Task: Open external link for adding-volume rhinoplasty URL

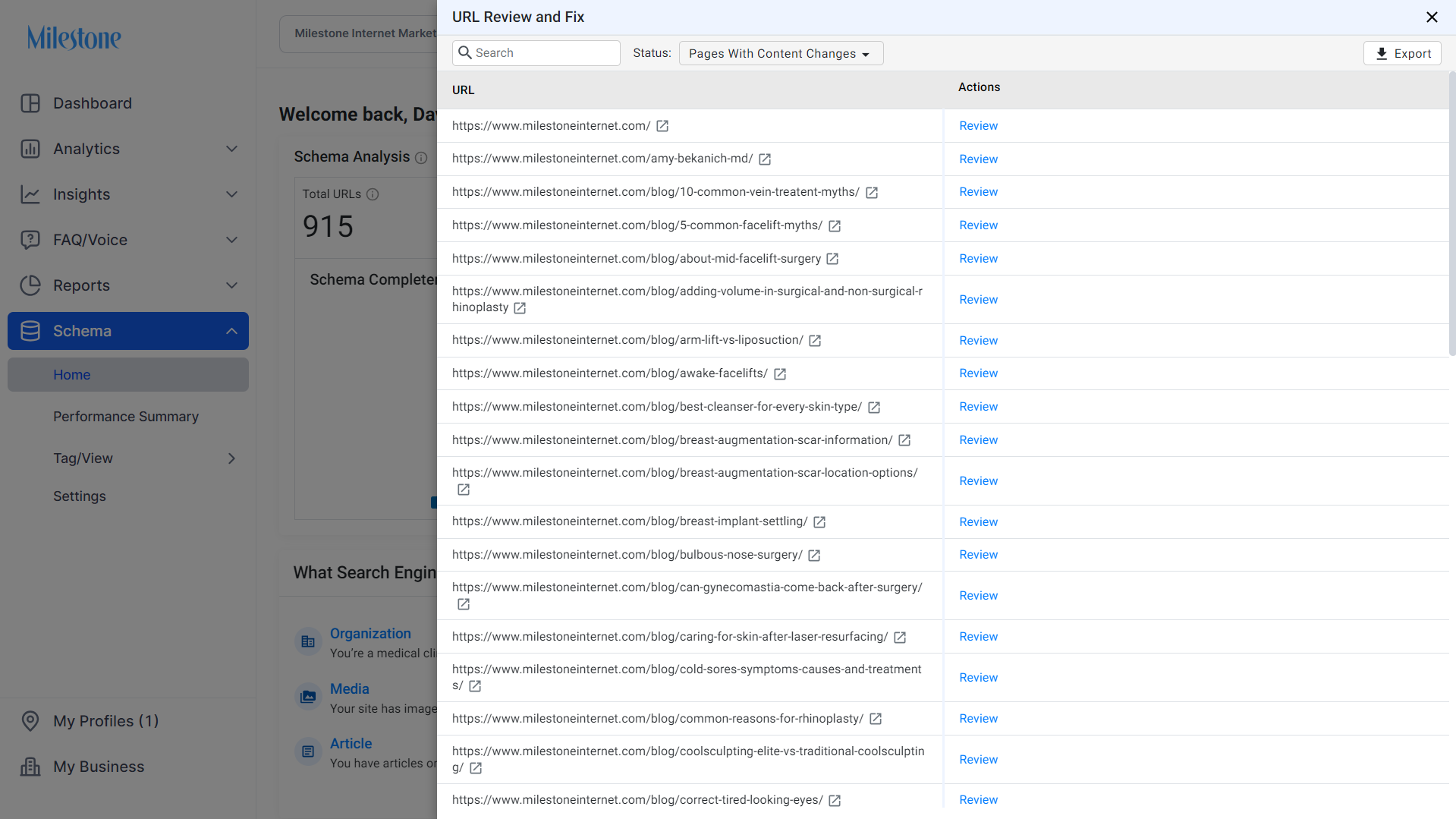Action: click(x=520, y=308)
